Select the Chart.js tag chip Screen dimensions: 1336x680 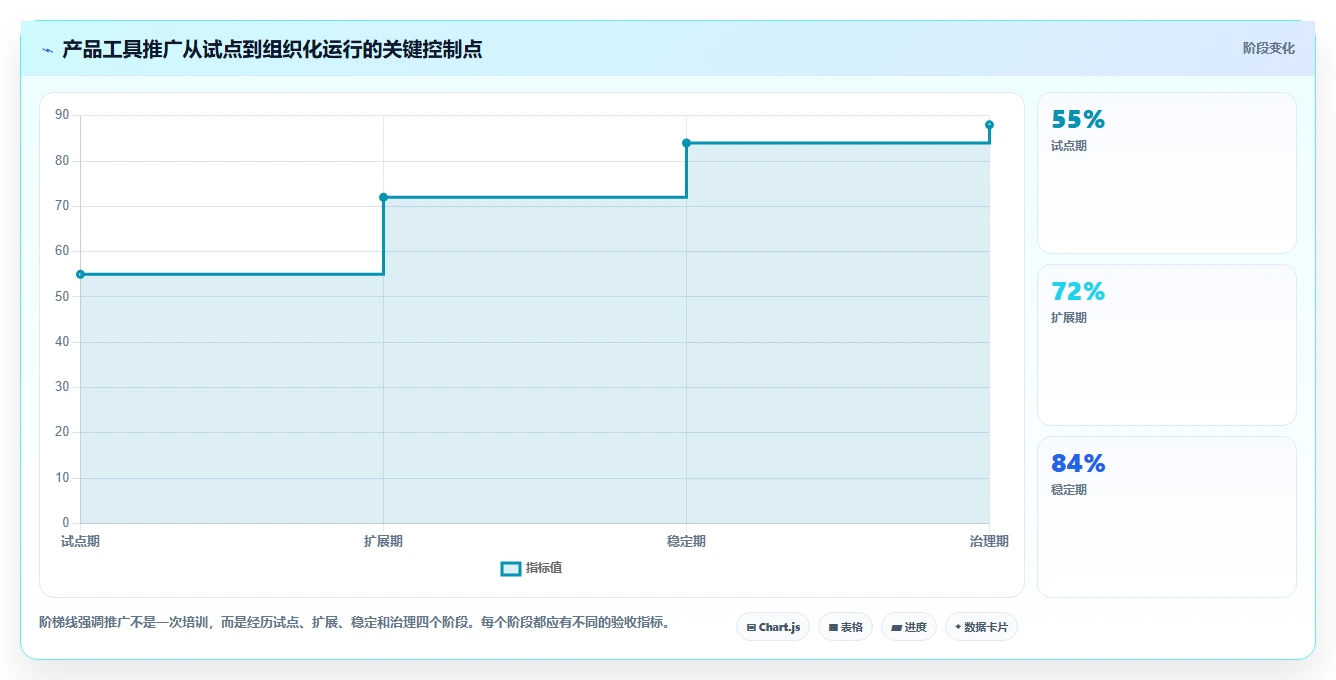coord(773,627)
